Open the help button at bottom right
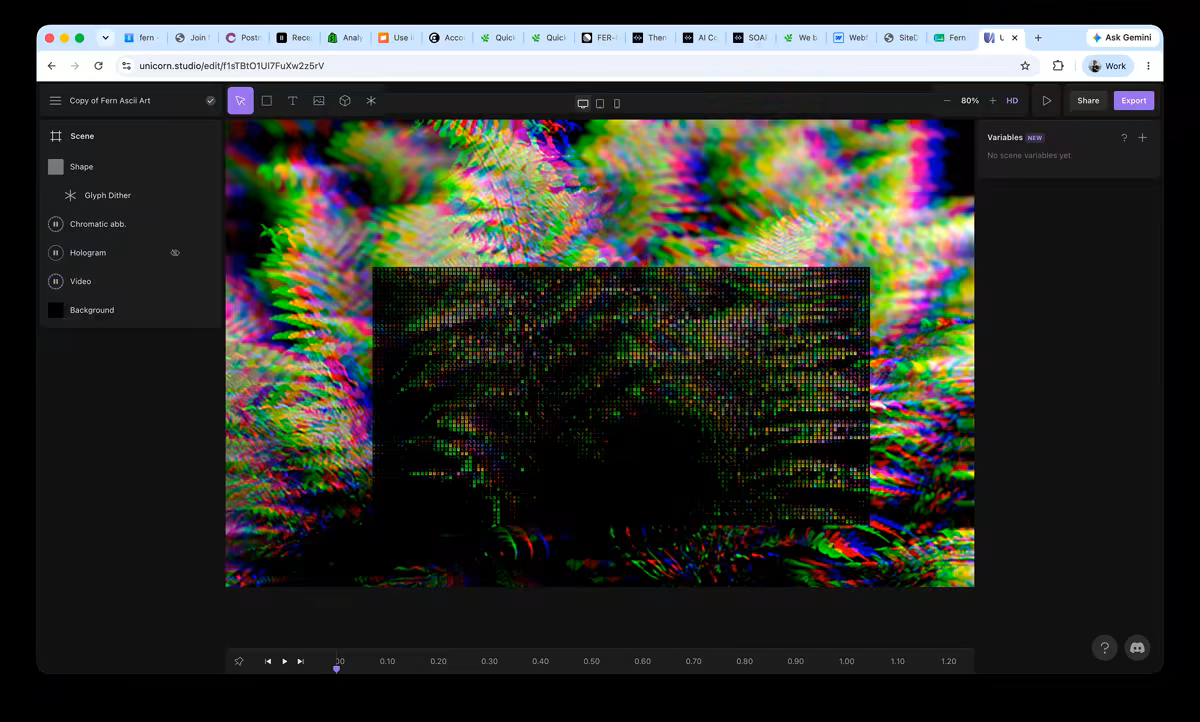This screenshot has height=722, width=1200. (x=1104, y=648)
